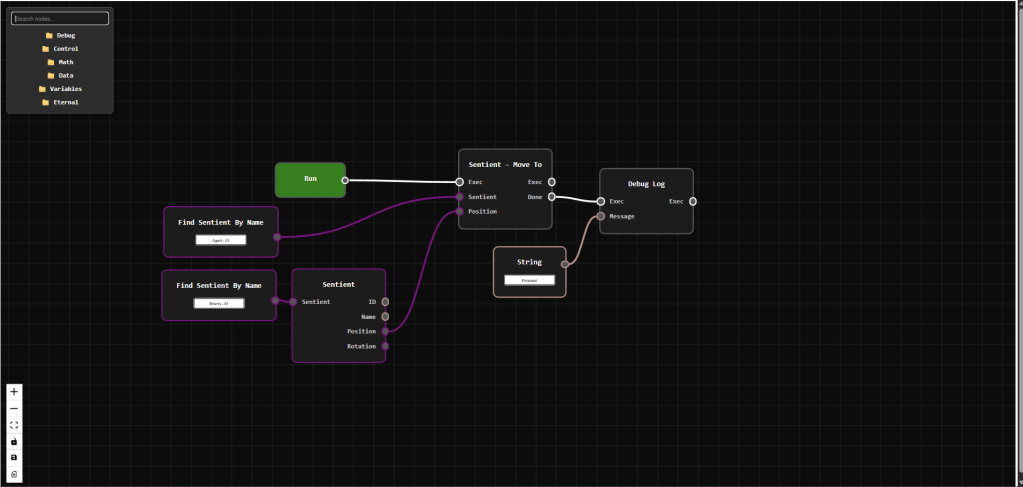
Task: Expand the Control node category
Action: 59,49
